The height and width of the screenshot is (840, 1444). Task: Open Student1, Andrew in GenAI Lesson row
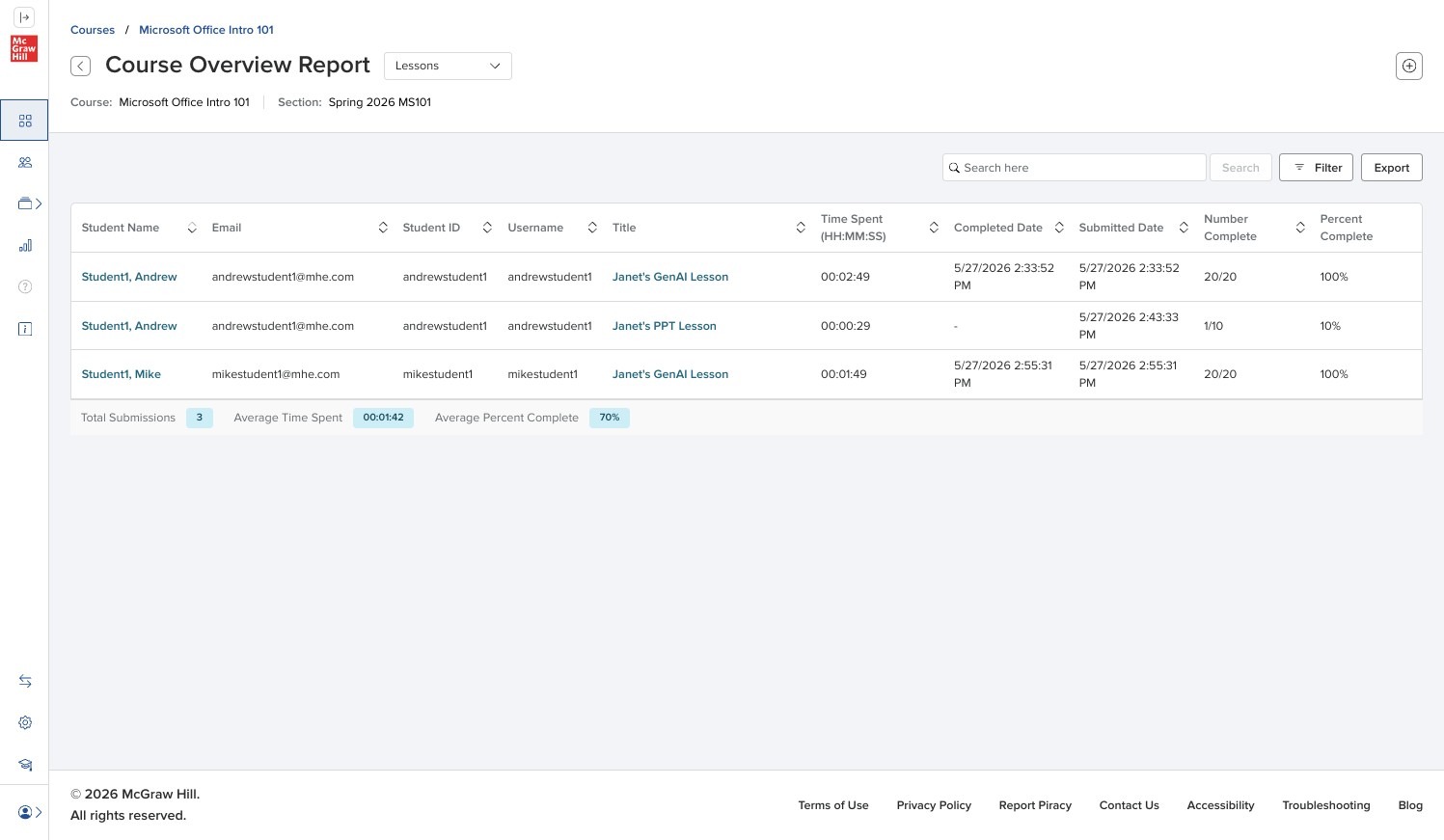point(129,277)
